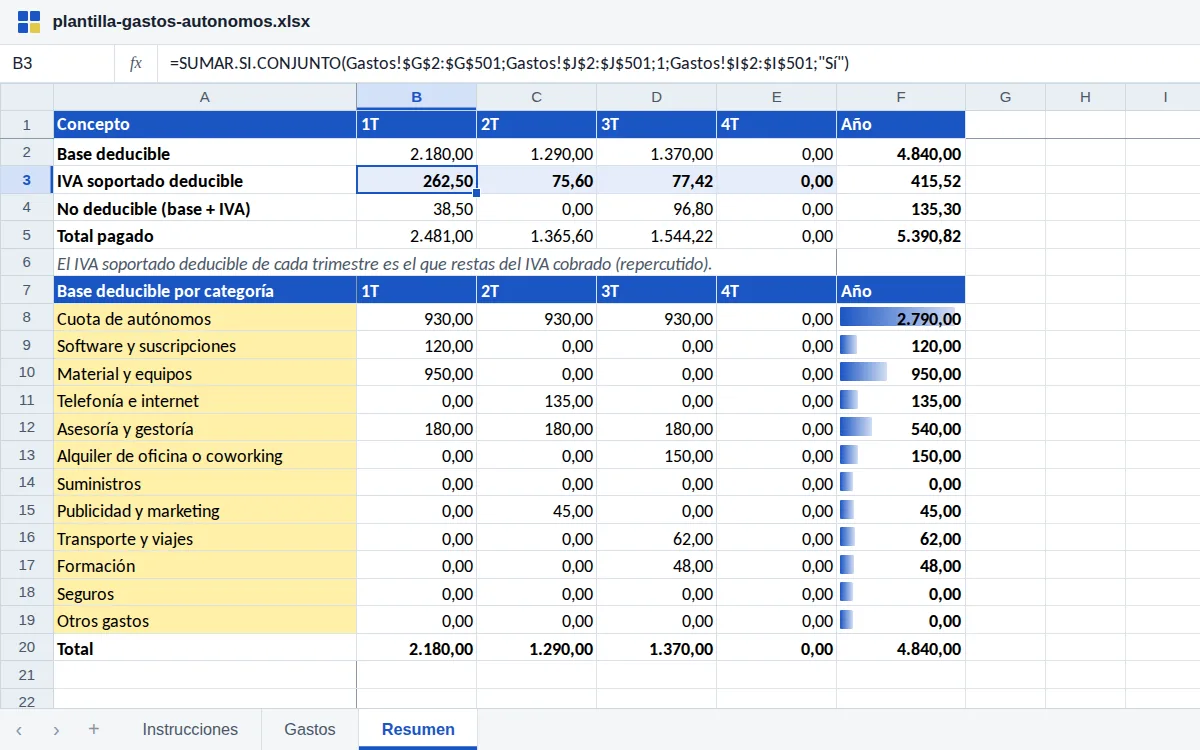This screenshot has height=750, width=1200.
Task: Select 'Software y suscripciones' category cell
Action: pyautogui.click(x=205, y=346)
